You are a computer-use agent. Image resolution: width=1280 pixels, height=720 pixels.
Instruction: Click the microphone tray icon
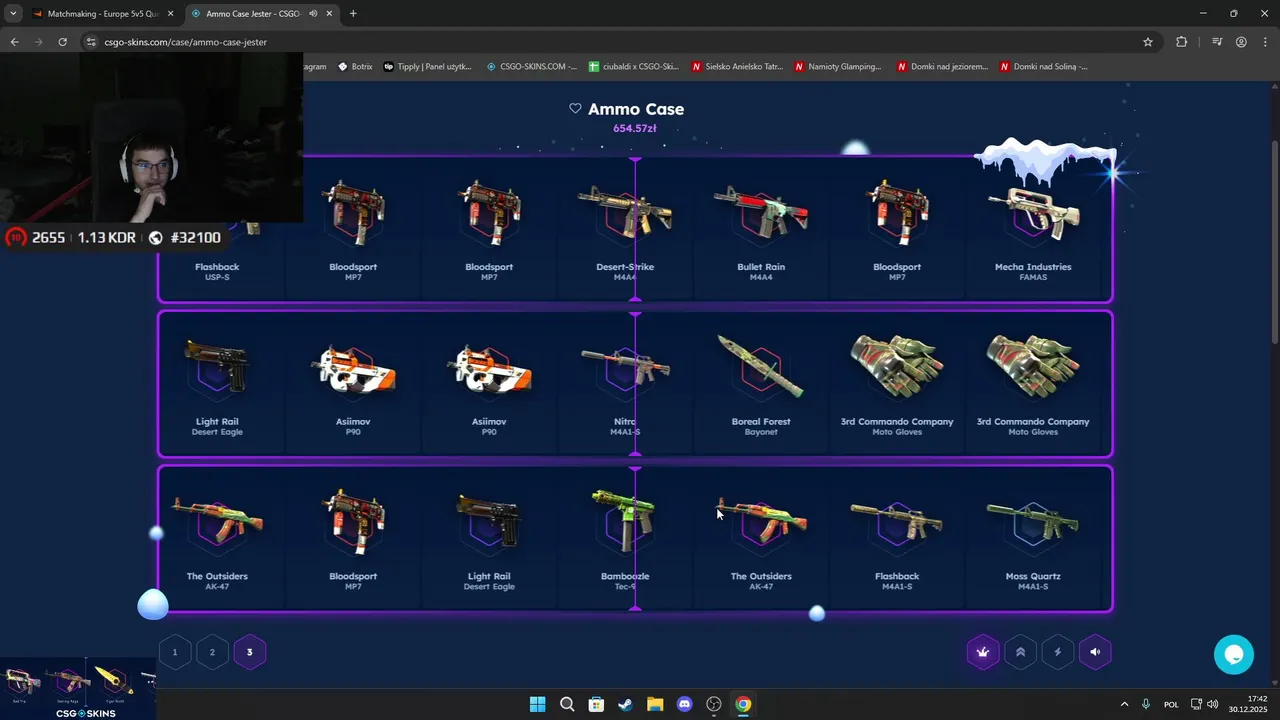point(1146,704)
